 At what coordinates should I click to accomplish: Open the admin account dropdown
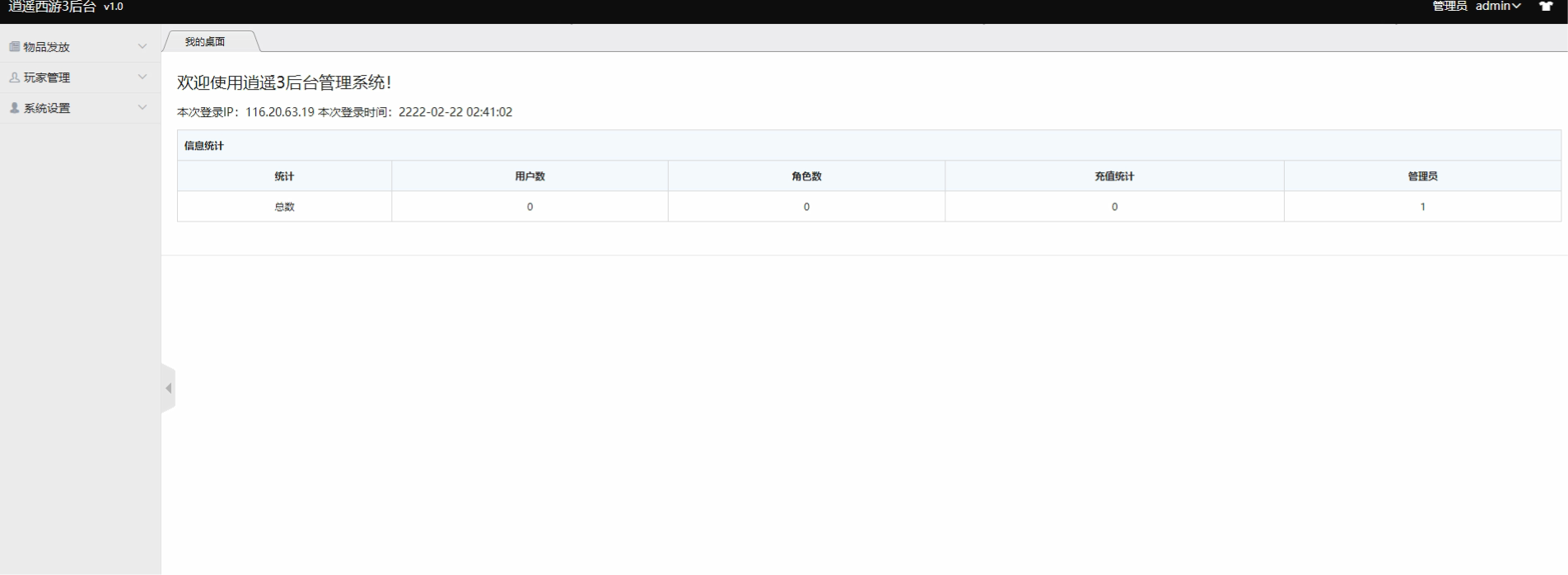click(x=1498, y=7)
